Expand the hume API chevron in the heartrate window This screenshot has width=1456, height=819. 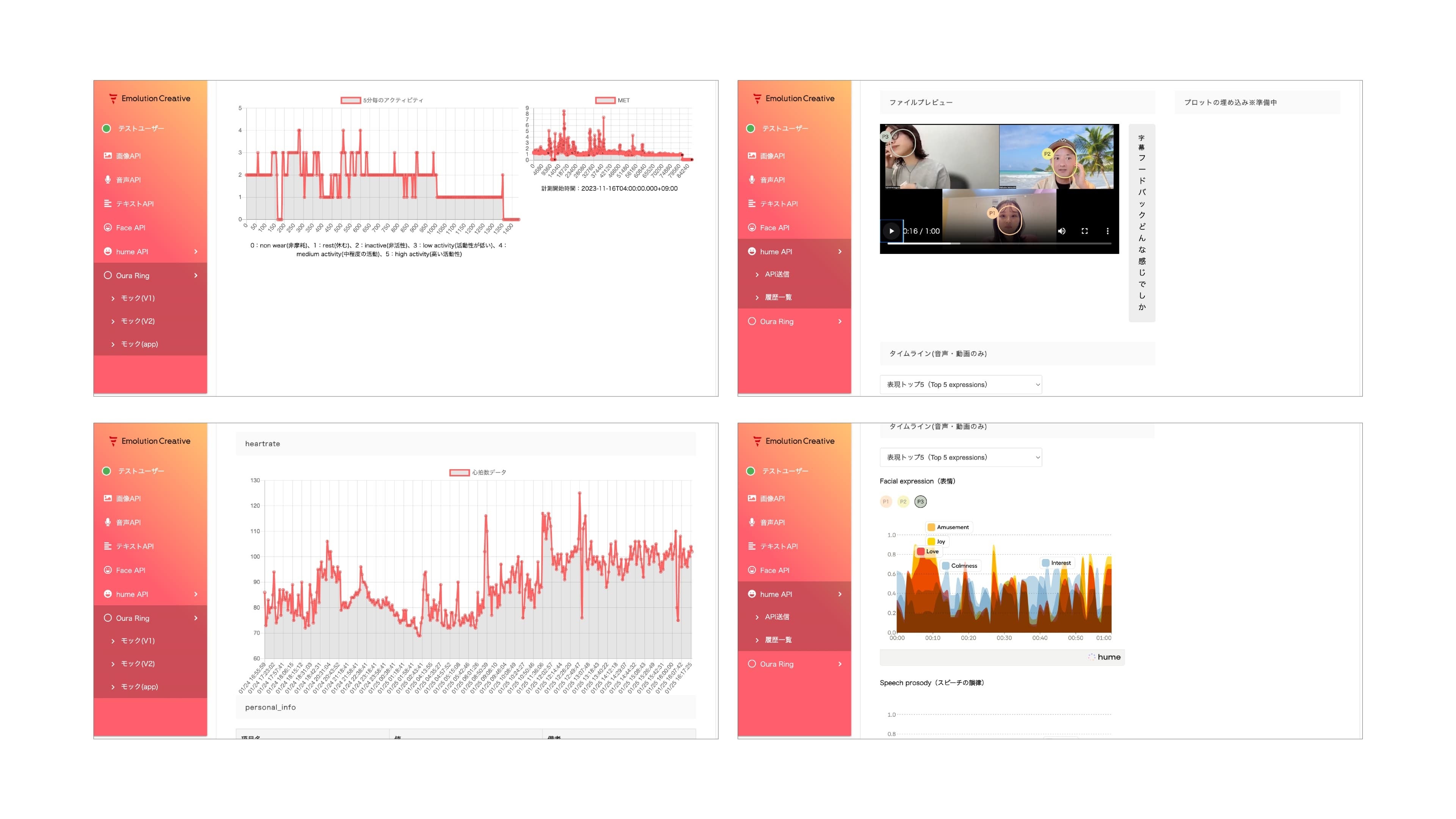coord(196,594)
